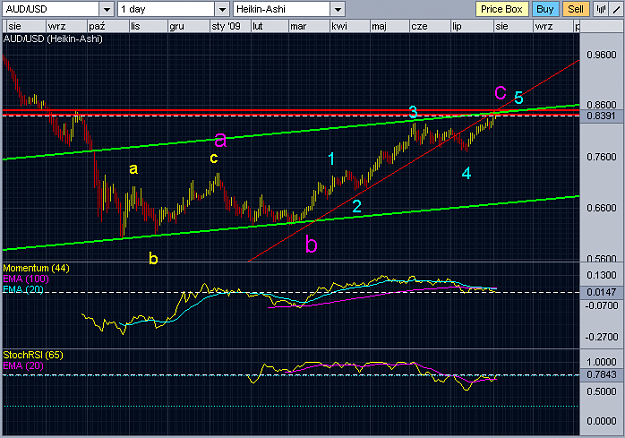Select the Momentum (44) indicator label

pyautogui.click(x=36, y=268)
